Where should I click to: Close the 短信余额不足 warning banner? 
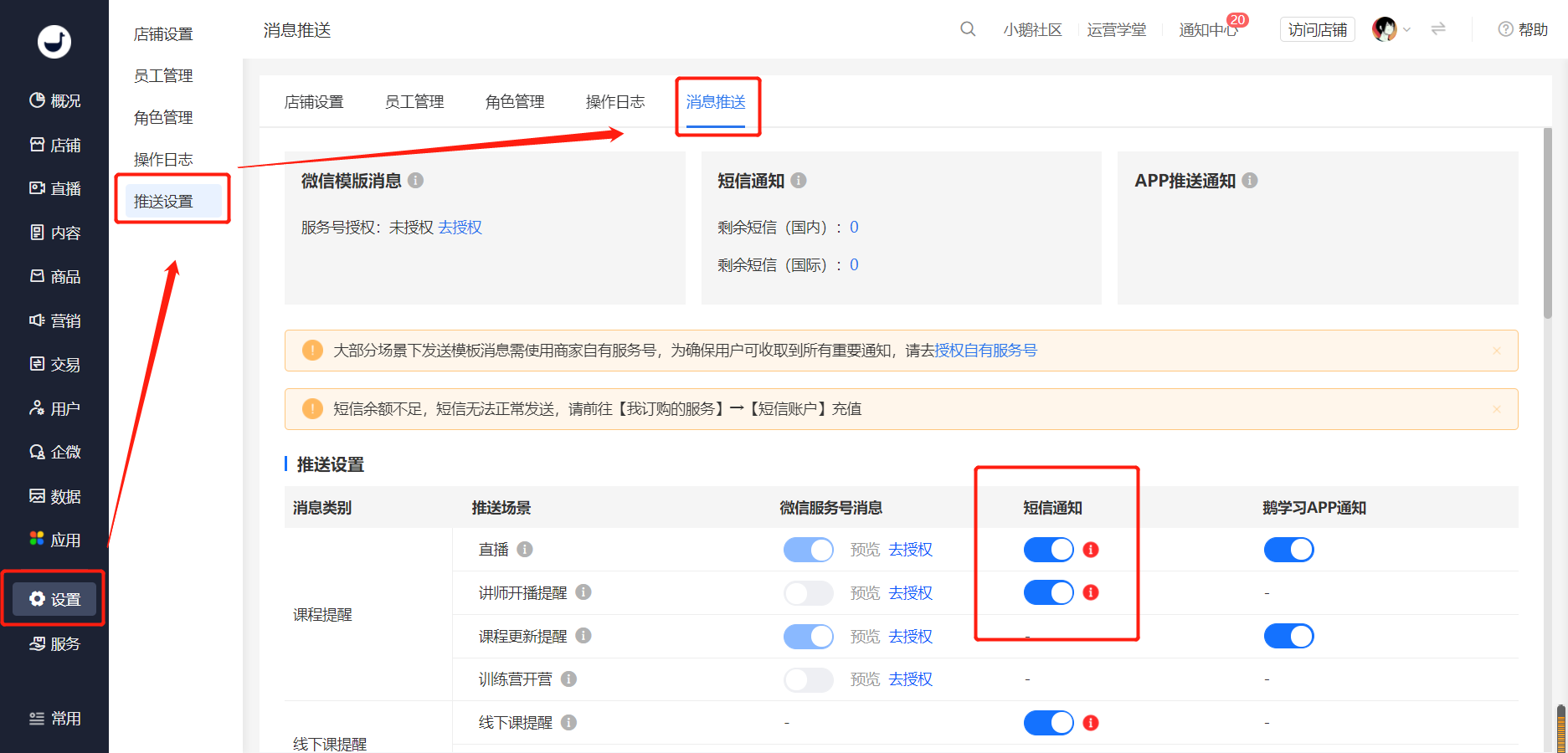coord(1497,409)
